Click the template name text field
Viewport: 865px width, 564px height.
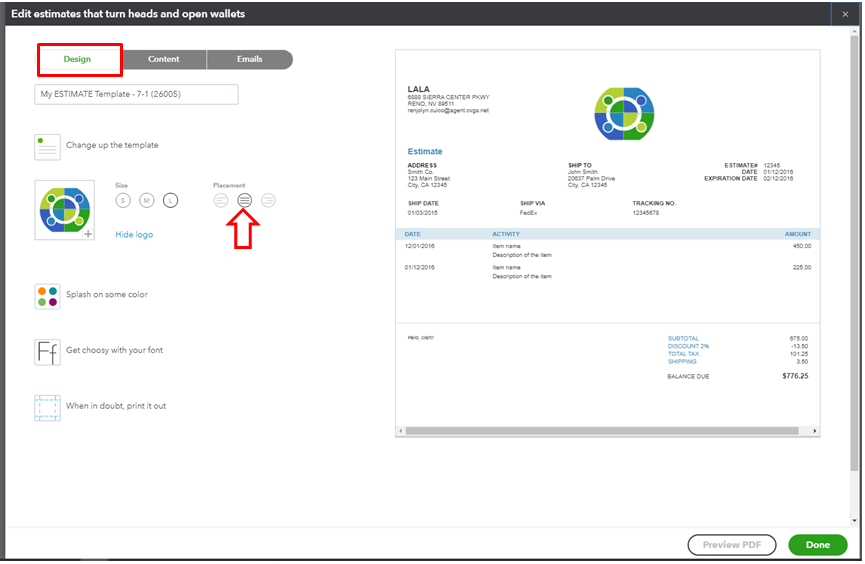[x=136, y=94]
